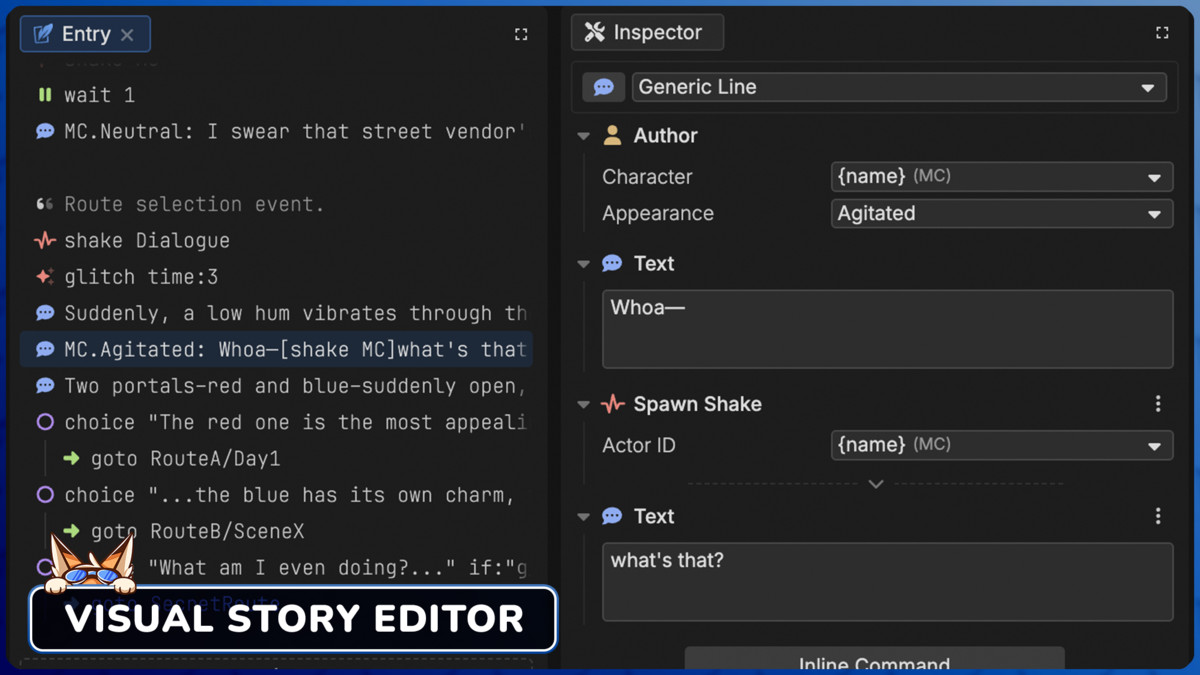Click the pencil icon on the Entry tab
Screen dimensions: 1200x675
point(42,33)
